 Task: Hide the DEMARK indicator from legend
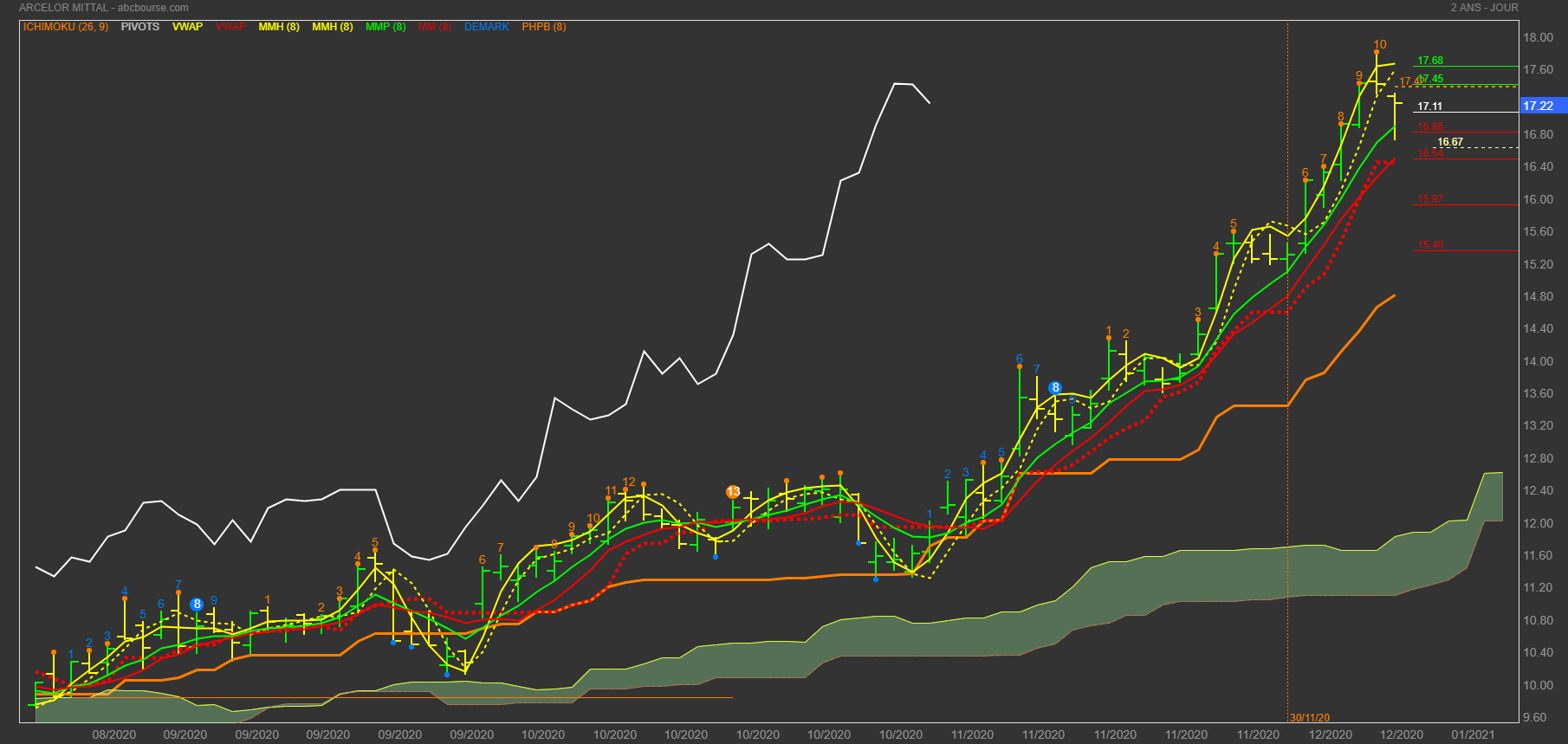pyautogui.click(x=486, y=27)
